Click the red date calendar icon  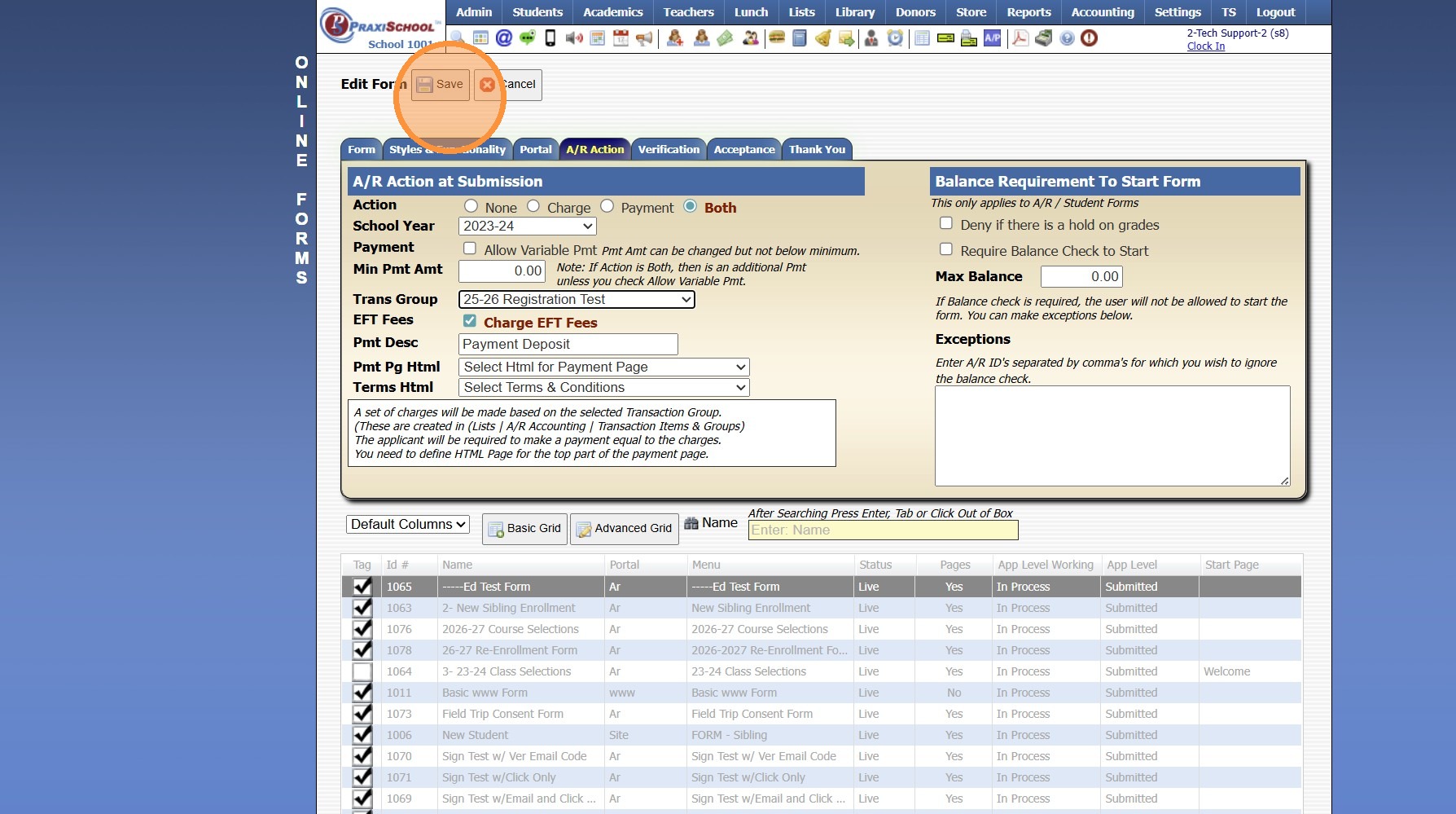tap(621, 38)
